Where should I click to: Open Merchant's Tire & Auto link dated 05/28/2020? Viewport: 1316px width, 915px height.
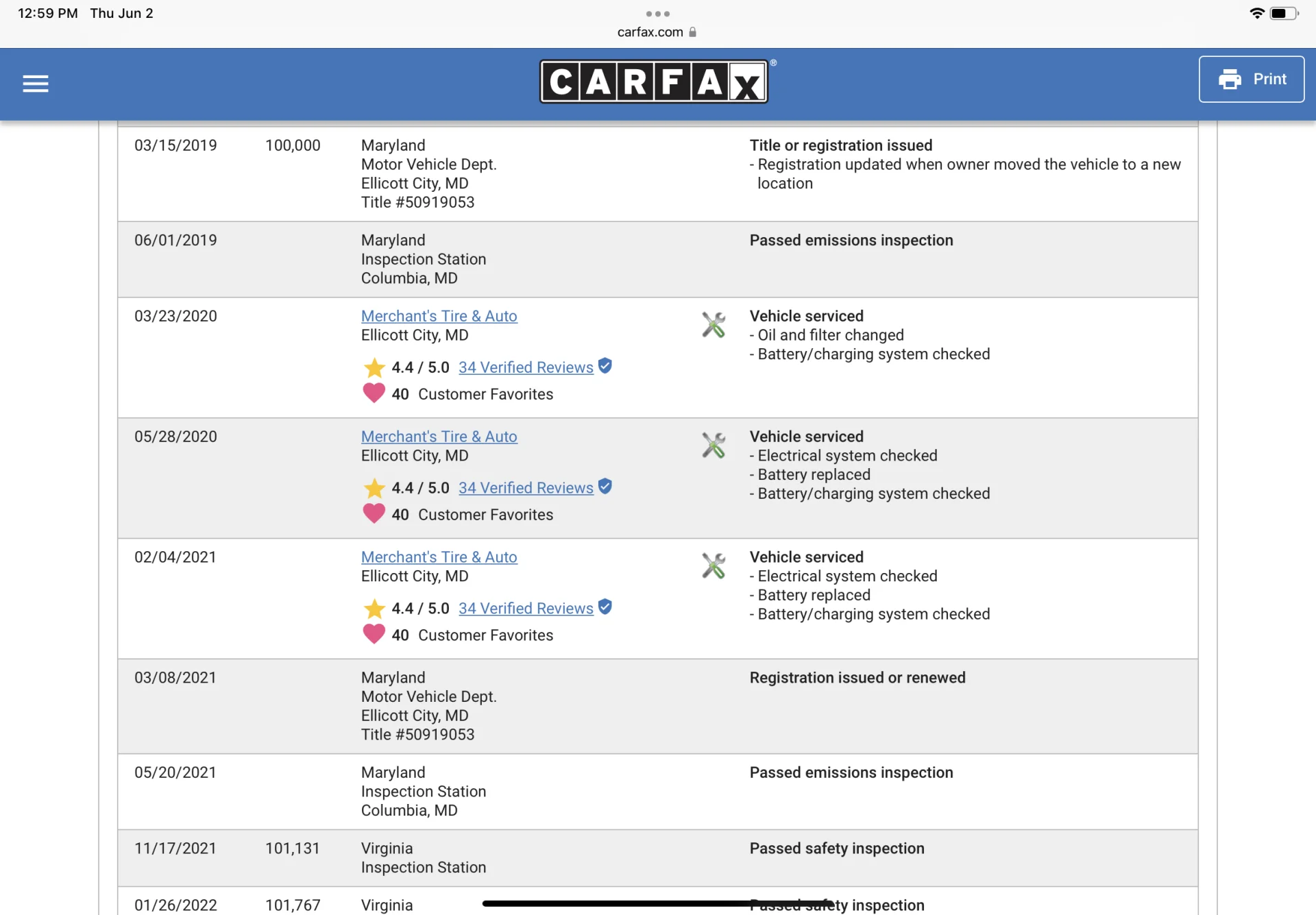tap(439, 437)
